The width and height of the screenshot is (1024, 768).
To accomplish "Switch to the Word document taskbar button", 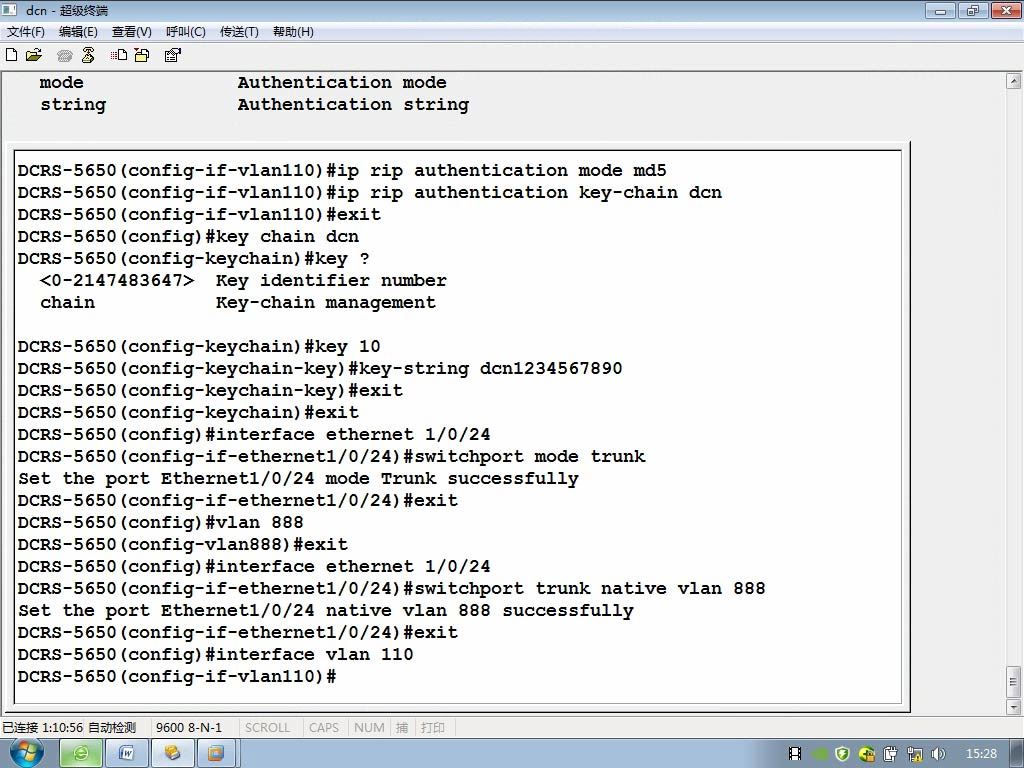I will click(x=127, y=754).
